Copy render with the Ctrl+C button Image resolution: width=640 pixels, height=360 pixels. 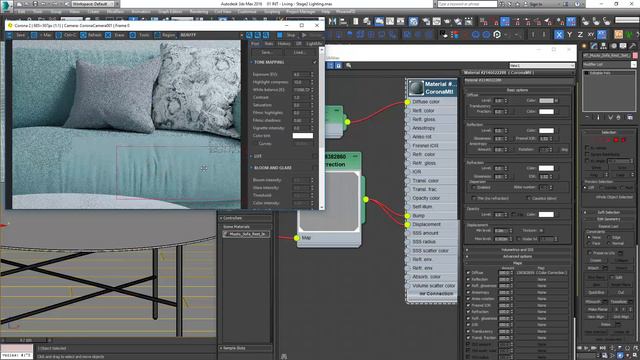point(66,36)
